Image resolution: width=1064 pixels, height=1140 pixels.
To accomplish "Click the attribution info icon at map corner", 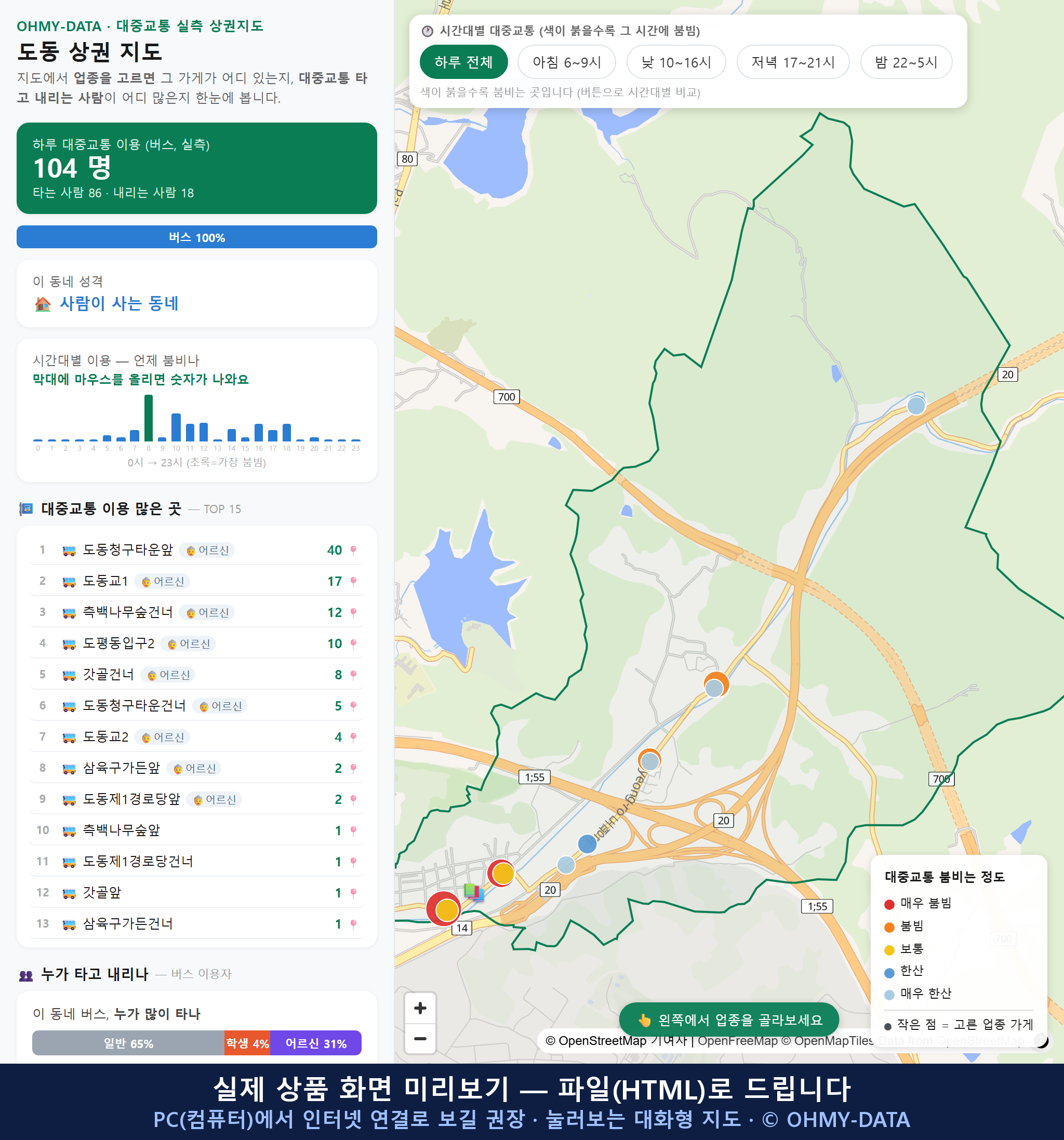I will click(1041, 1040).
